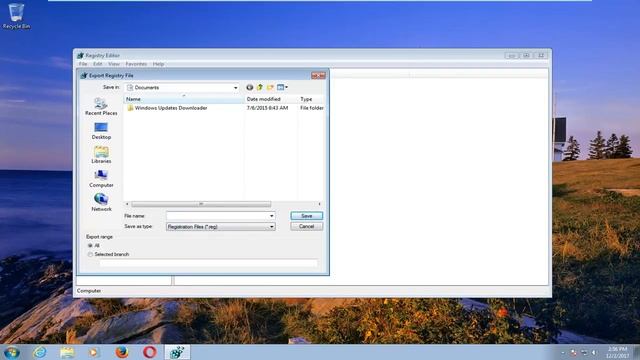640x360 pixels.
Task: Click the 7/6/2015 8:43 AM date cell
Action: (267, 108)
